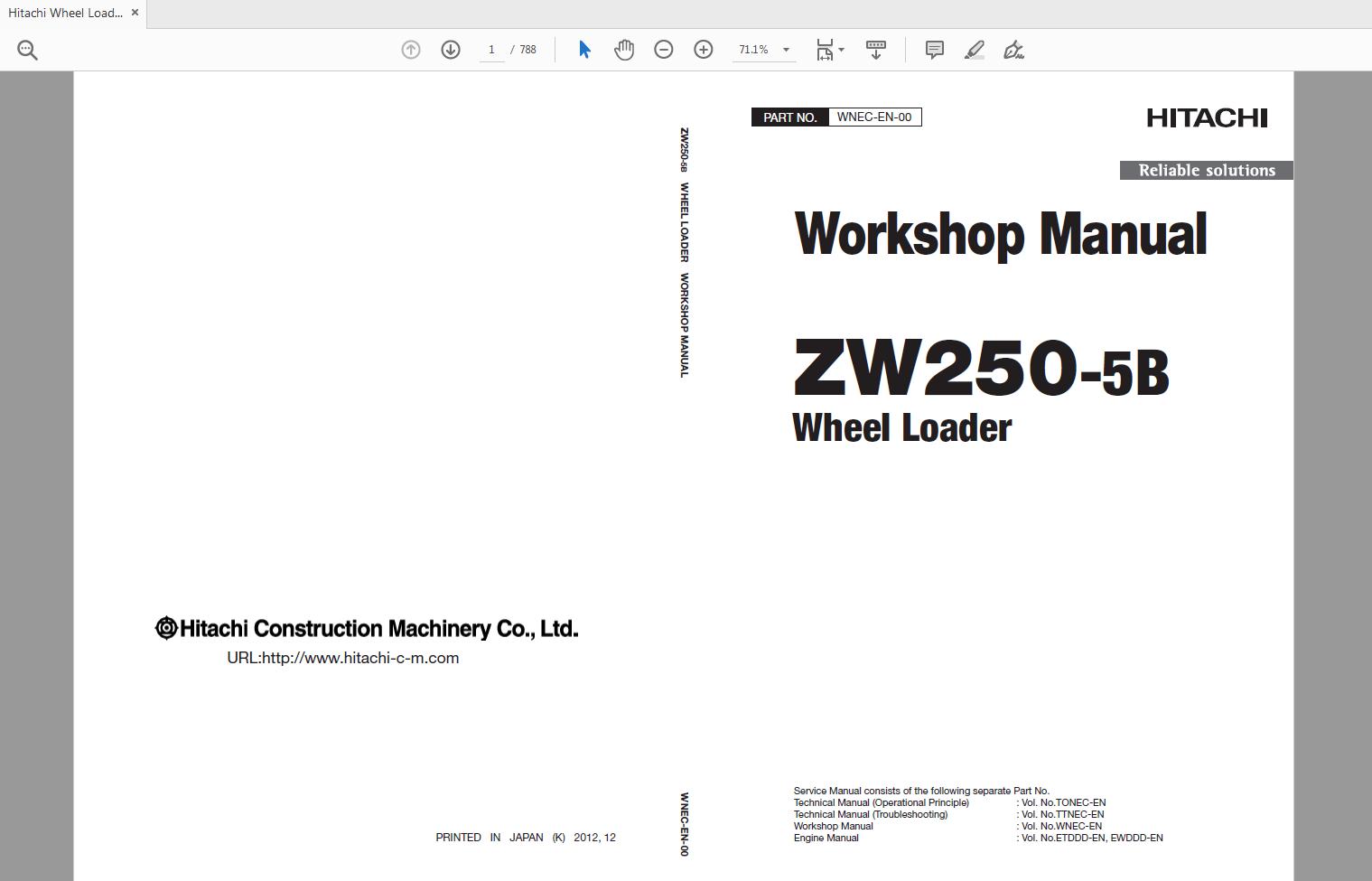Zoom in using the plus icon
This screenshot has height=881, width=1372.
click(703, 50)
